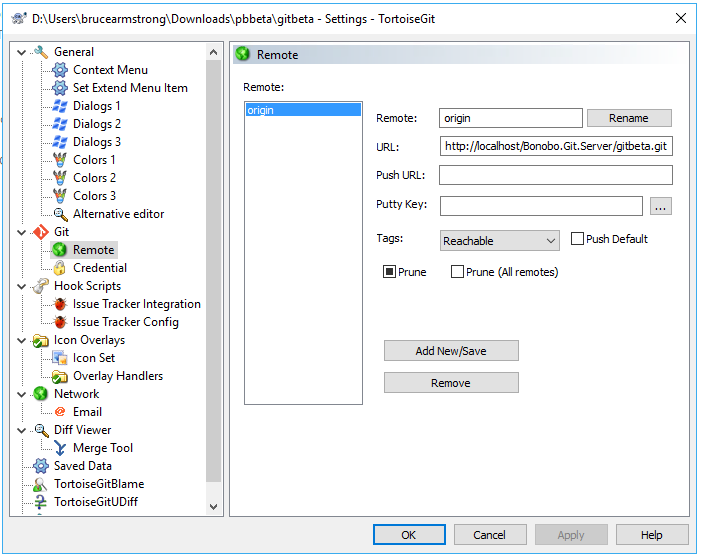Click the Network globe icon
The width and height of the screenshot is (702, 560).
point(41,394)
